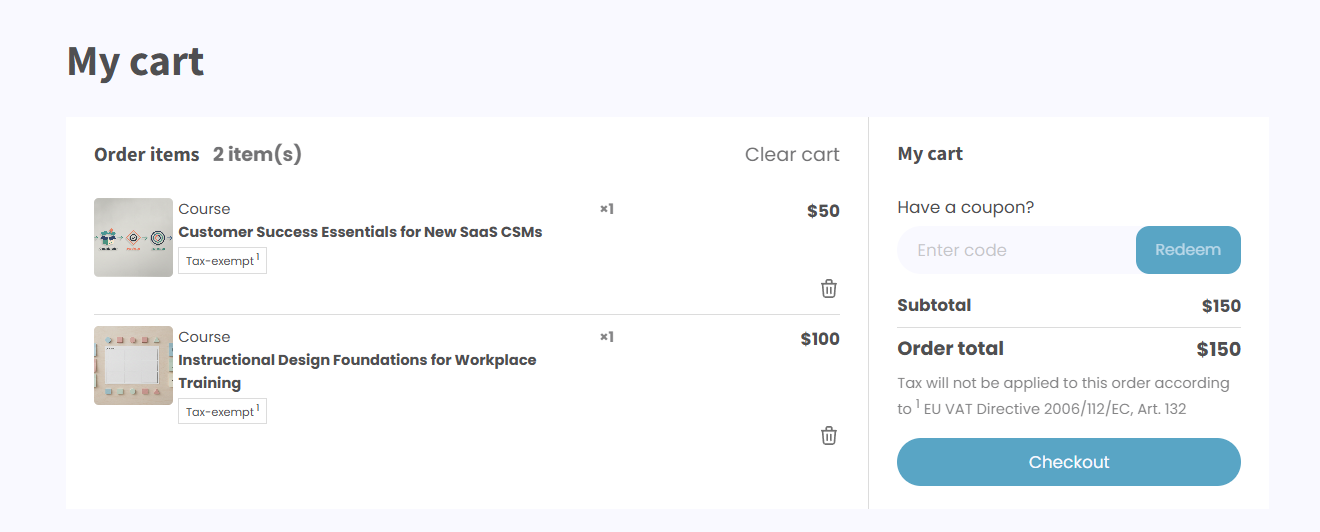Viewport: 1320px width, 532px height.
Task: Open Instructional Design Foundations course thumbnail
Action: pyautogui.click(x=133, y=365)
